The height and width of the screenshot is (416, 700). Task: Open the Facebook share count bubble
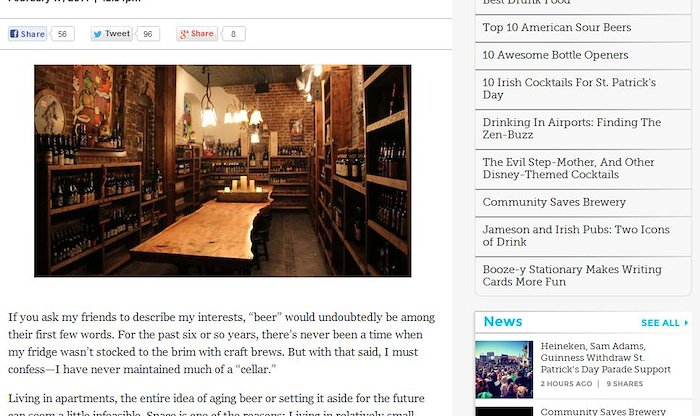pos(62,34)
